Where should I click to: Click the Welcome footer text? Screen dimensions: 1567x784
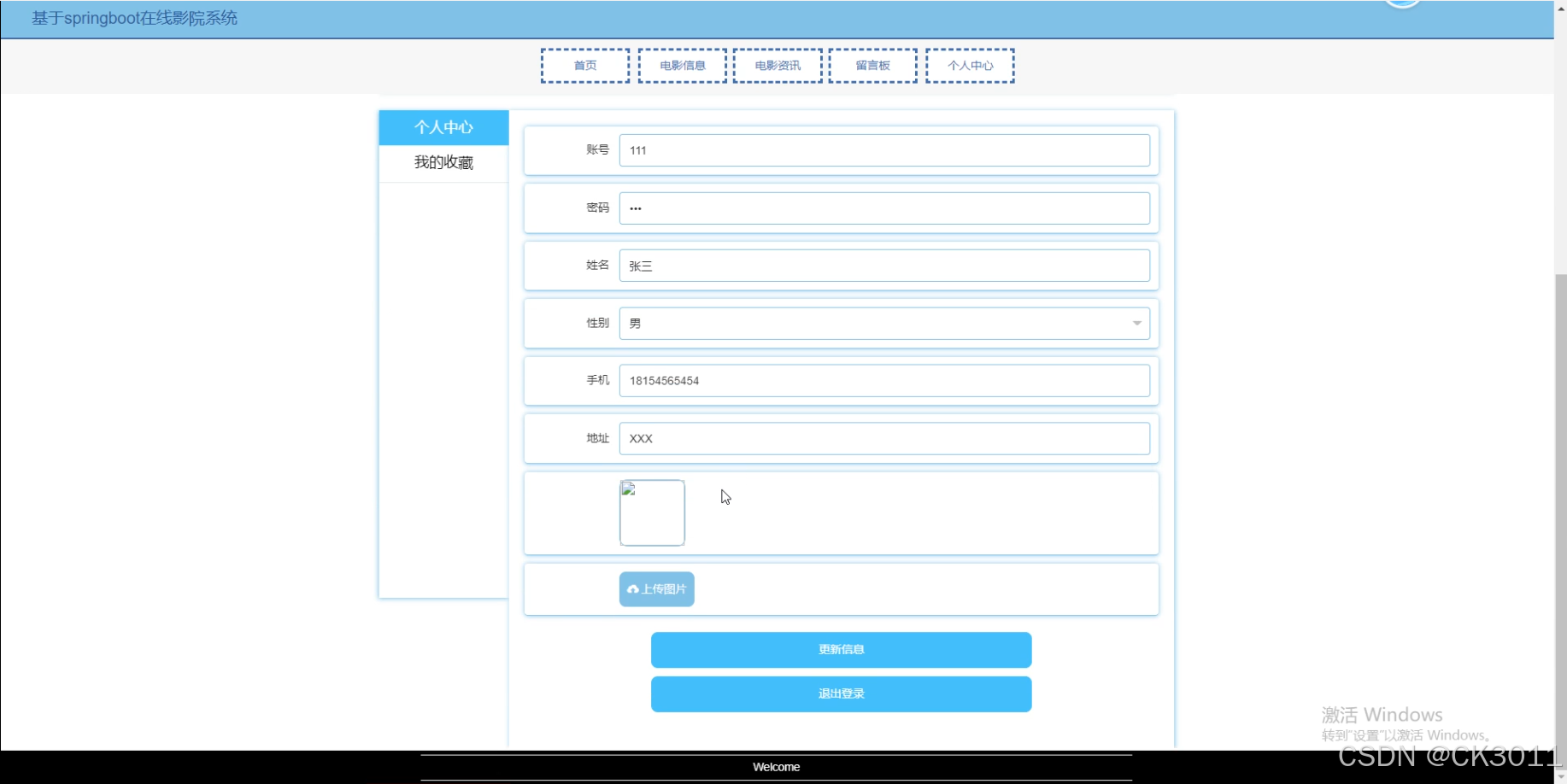pos(776,767)
